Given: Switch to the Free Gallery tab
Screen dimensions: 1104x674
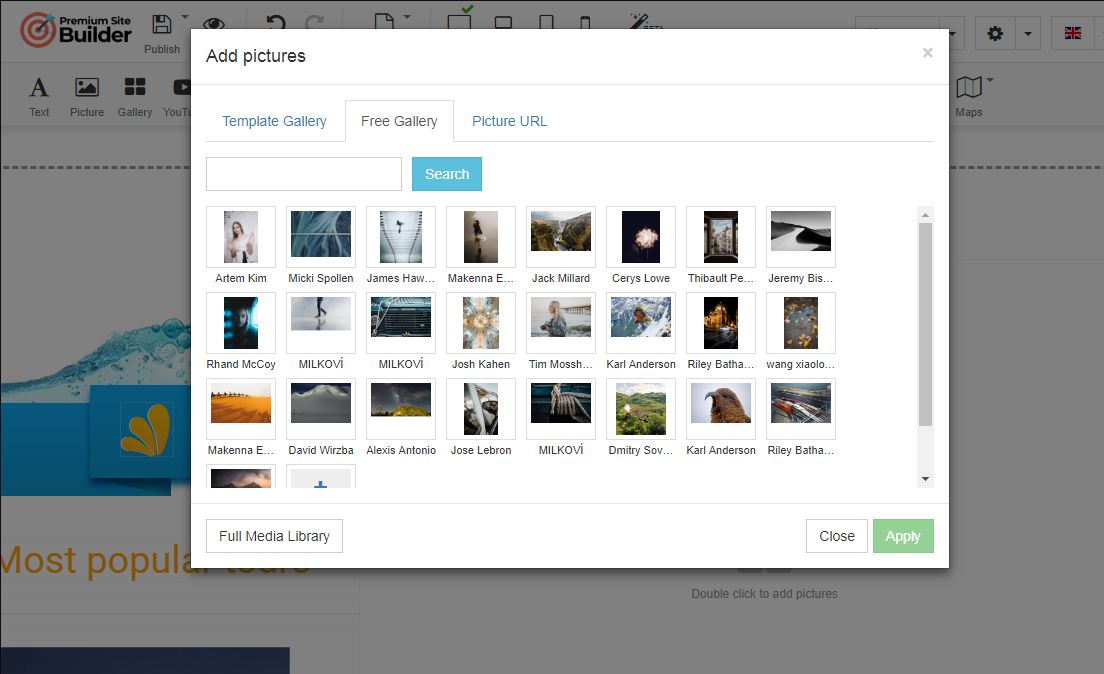Looking at the screenshot, I should point(399,121).
